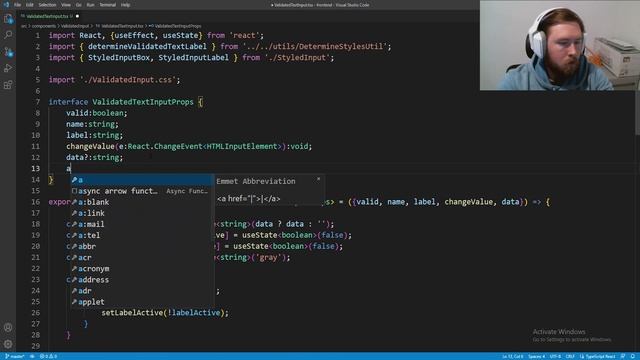Viewport: 640px width, 360px height.
Task: Click 'valid:boolean;' on line 8
Action: tap(97, 113)
